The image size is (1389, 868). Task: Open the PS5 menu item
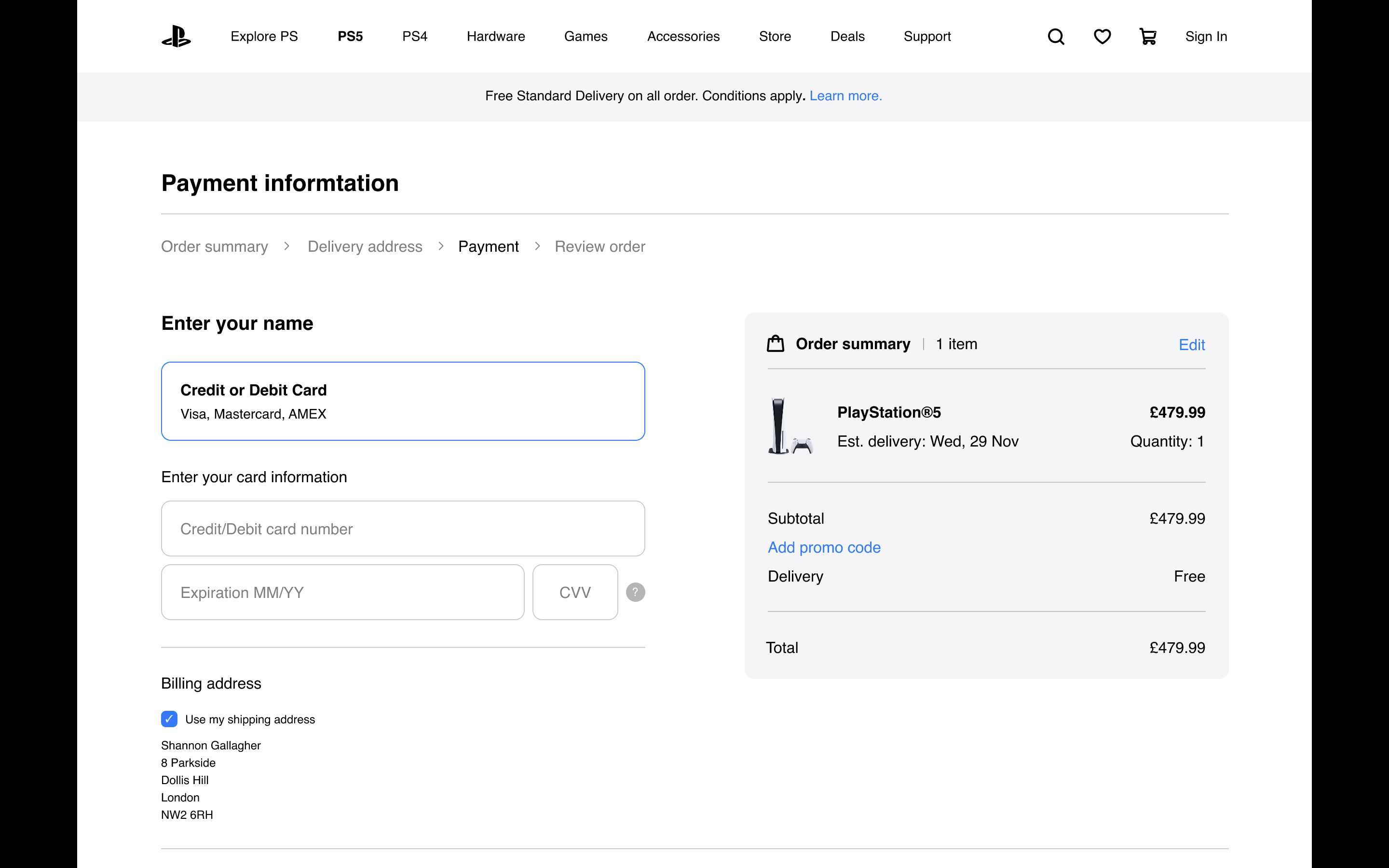[x=350, y=36]
